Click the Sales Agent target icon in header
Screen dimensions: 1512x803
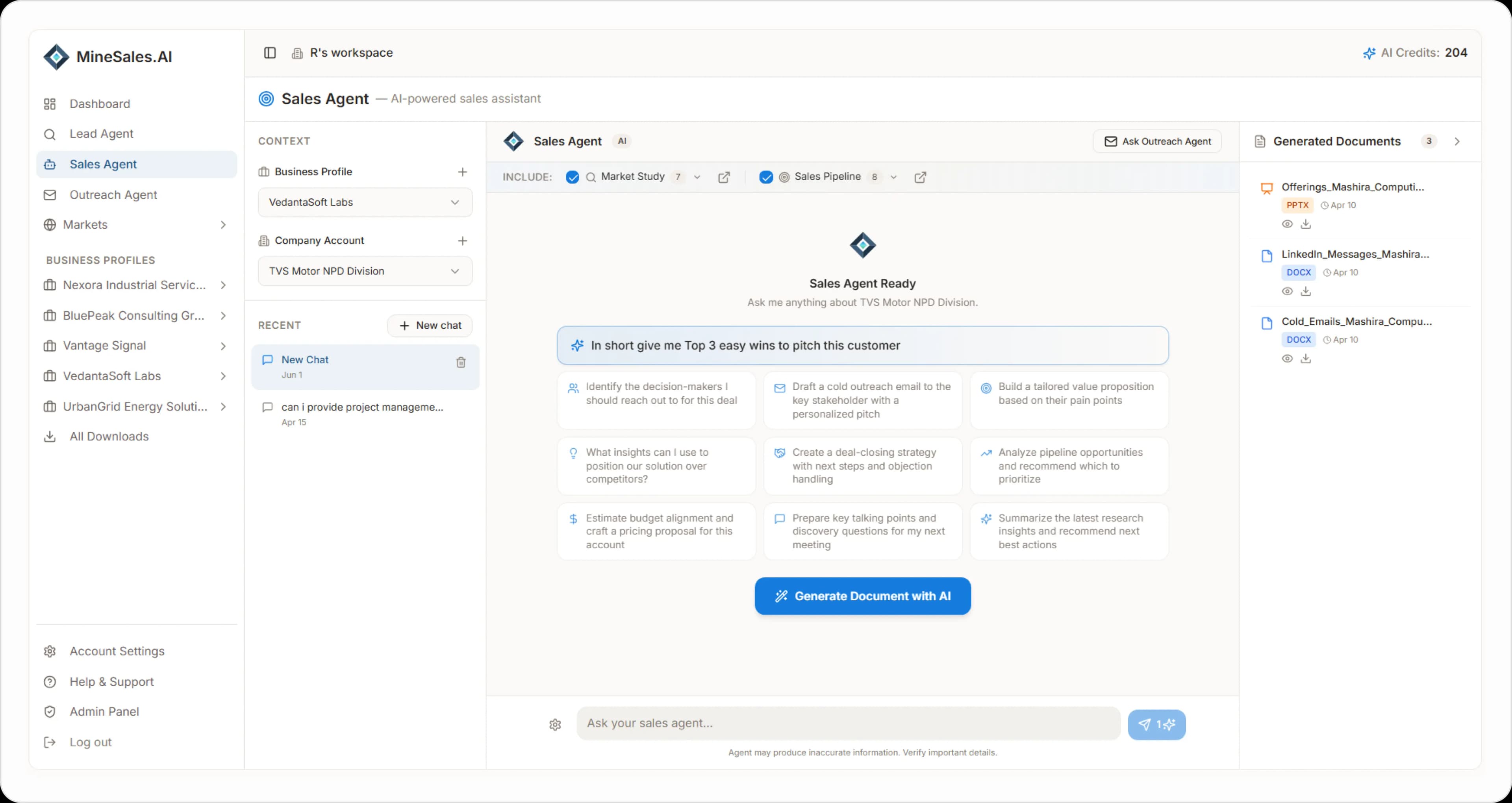click(x=266, y=99)
